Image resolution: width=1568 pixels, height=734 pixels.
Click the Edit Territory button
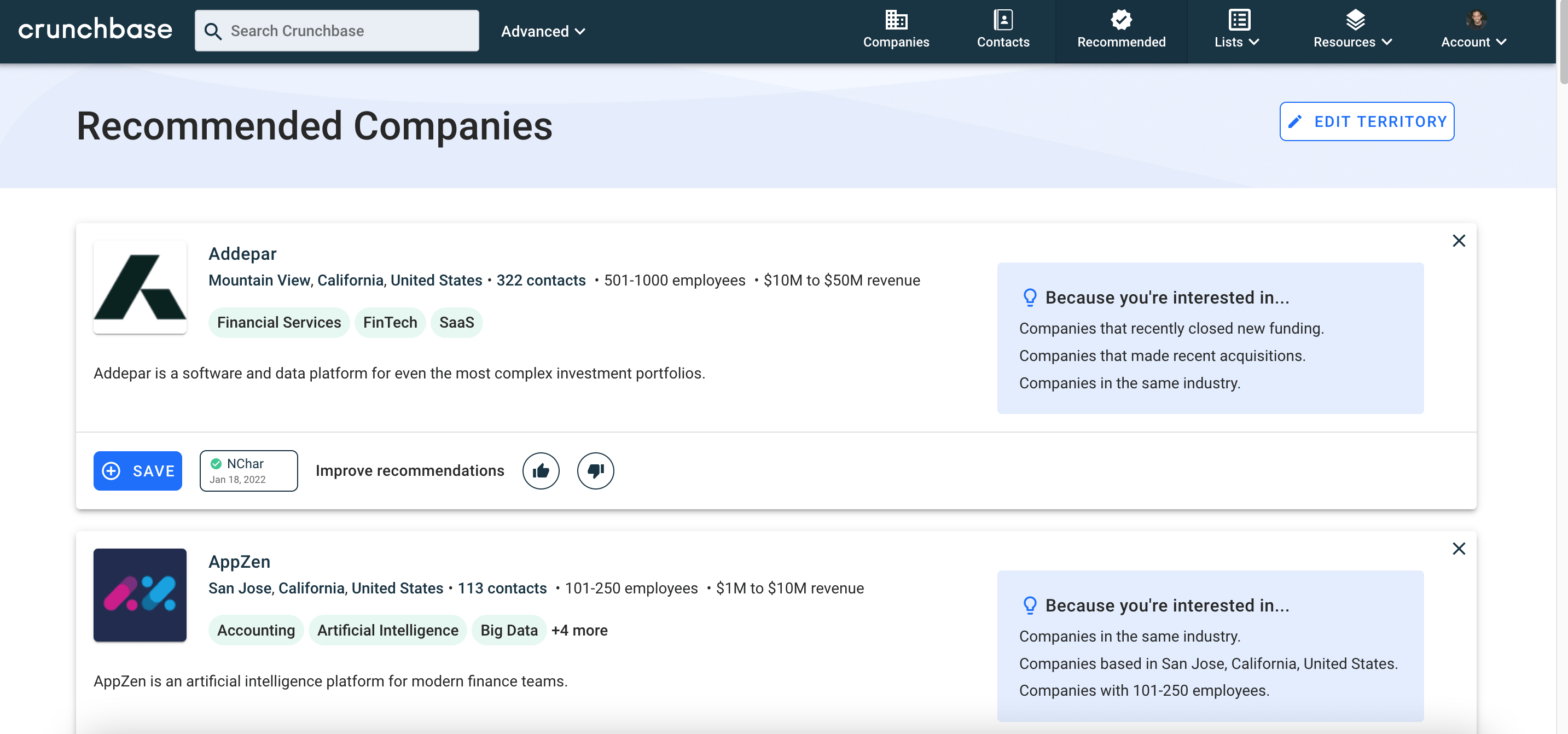coord(1366,122)
